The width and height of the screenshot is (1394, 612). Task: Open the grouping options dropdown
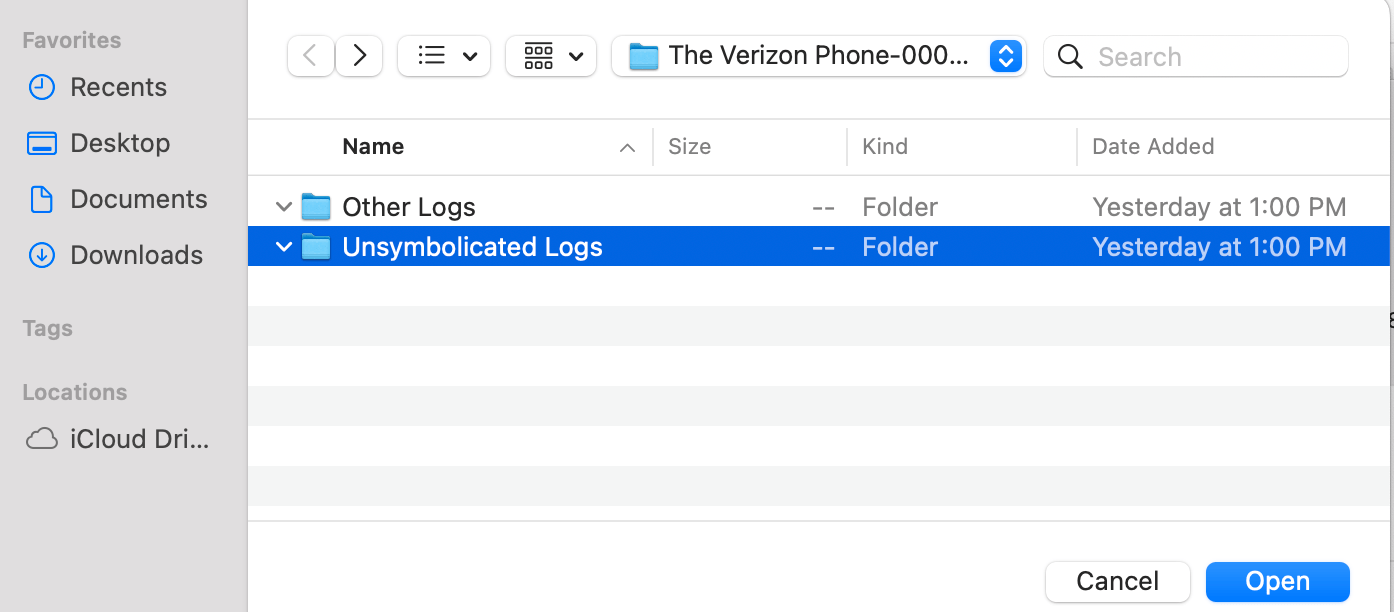[x=551, y=55]
